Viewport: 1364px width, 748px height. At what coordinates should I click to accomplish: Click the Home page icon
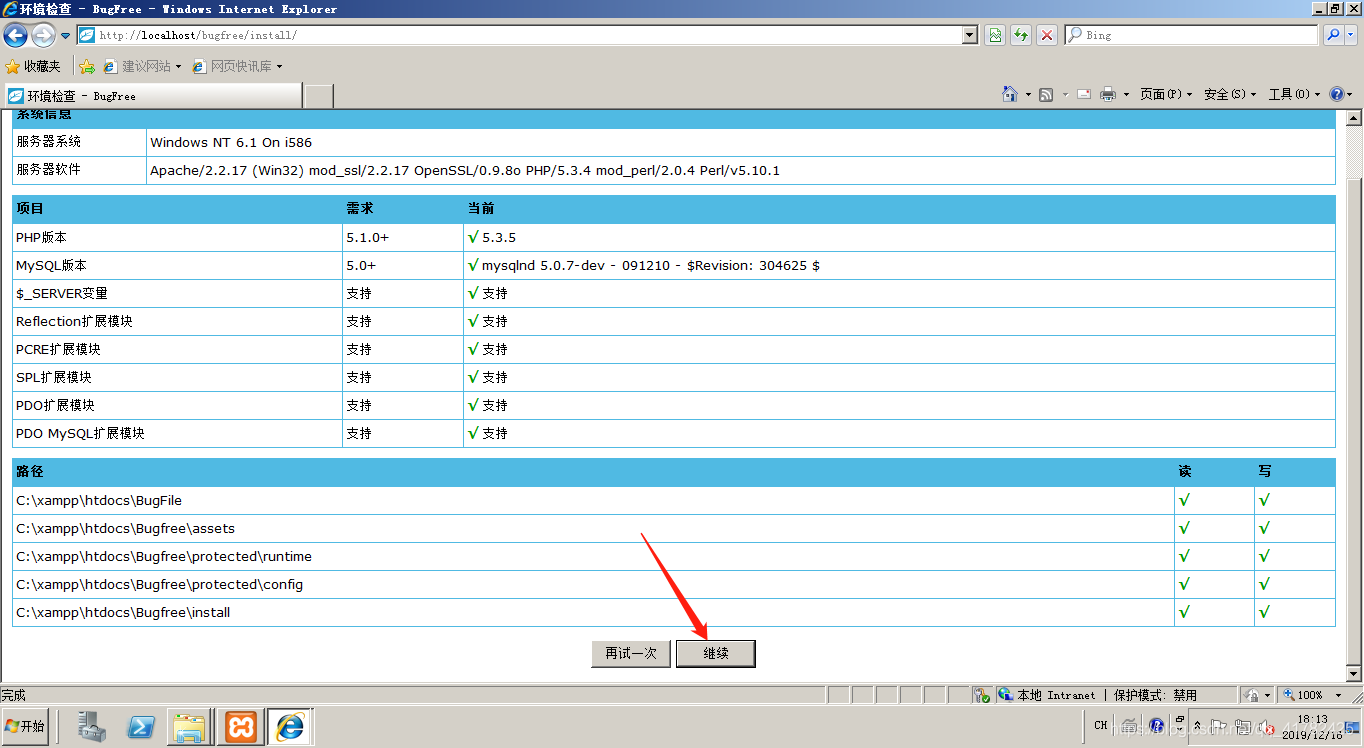point(1010,94)
